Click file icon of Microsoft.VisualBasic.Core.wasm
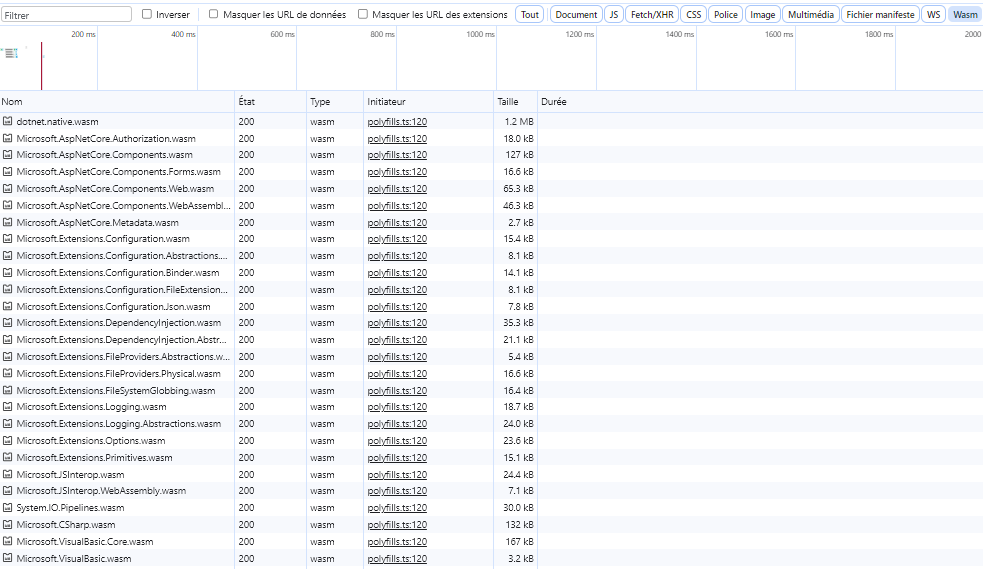This screenshot has height=569, width=983. tap(8, 541)
